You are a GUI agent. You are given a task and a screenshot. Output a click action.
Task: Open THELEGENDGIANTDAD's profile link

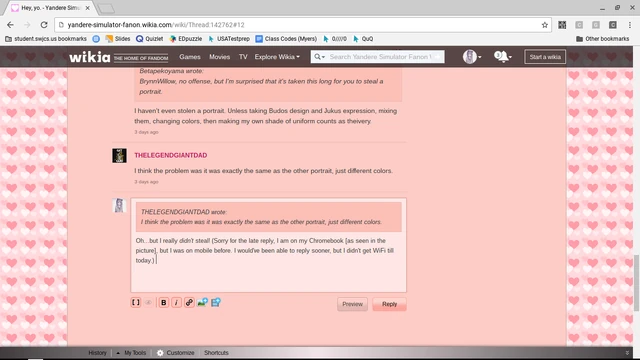coord(171,156)
